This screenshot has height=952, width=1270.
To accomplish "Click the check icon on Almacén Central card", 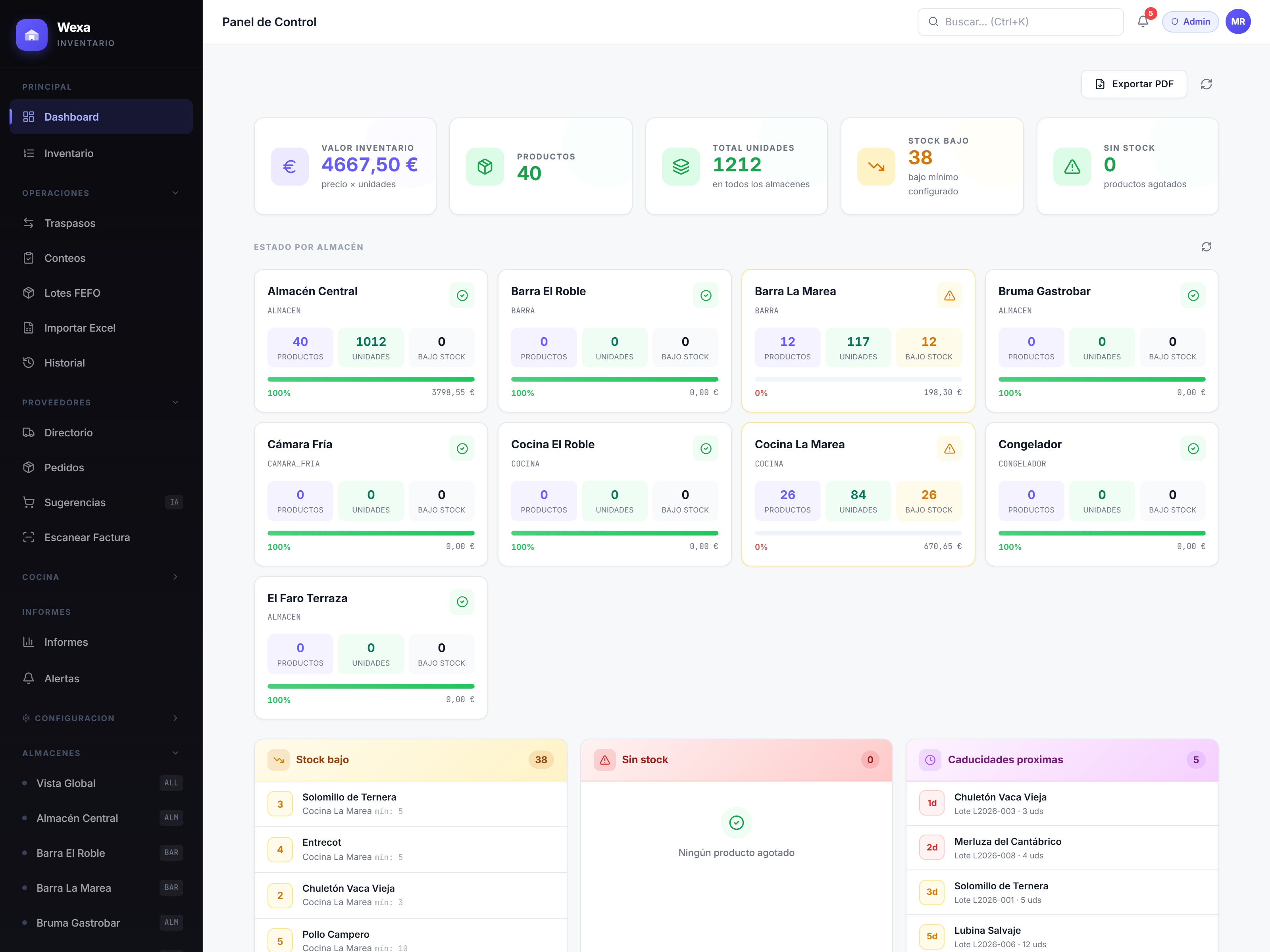I will coord(462,296).
